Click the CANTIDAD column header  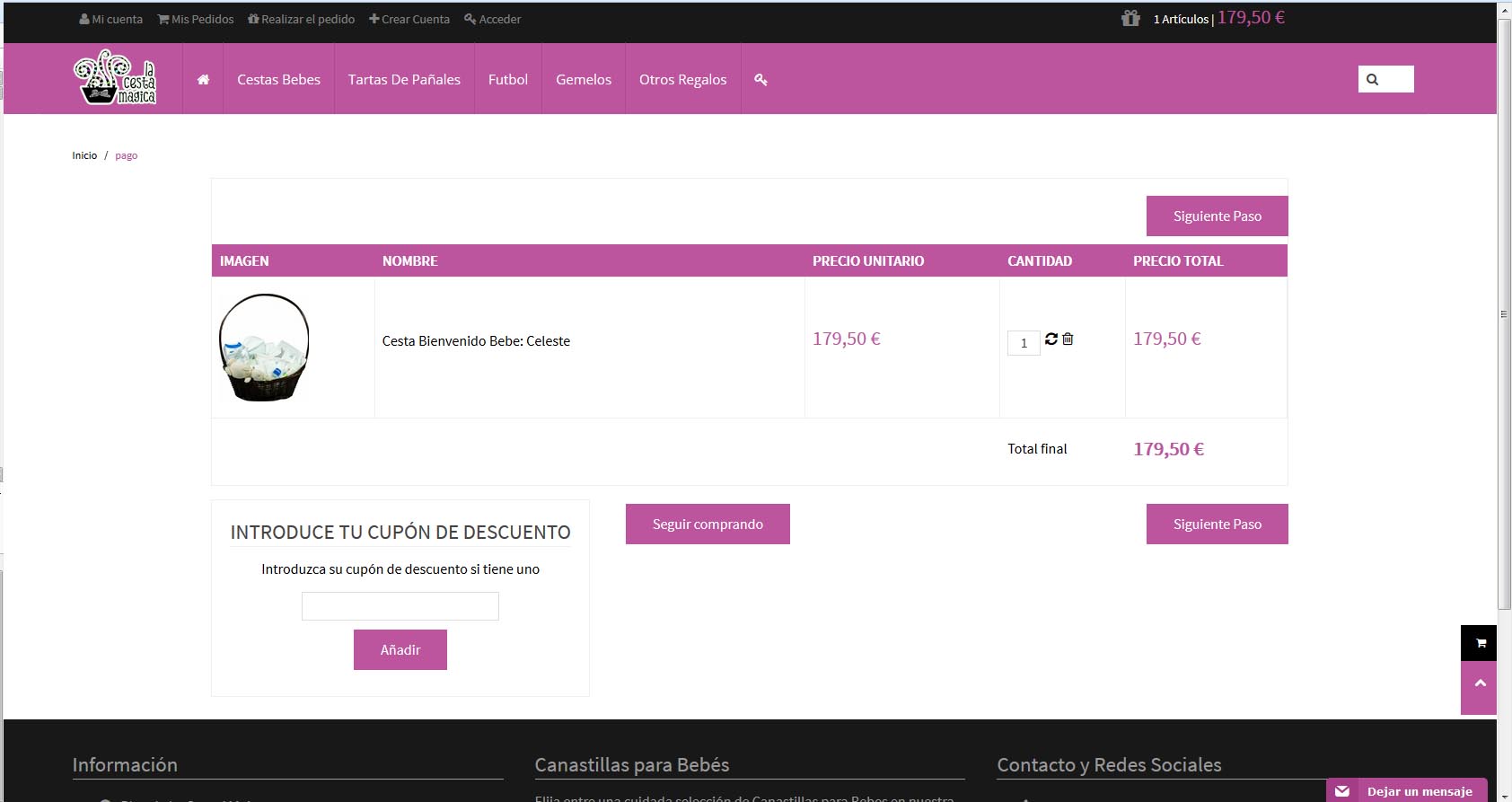[1040, 260]
